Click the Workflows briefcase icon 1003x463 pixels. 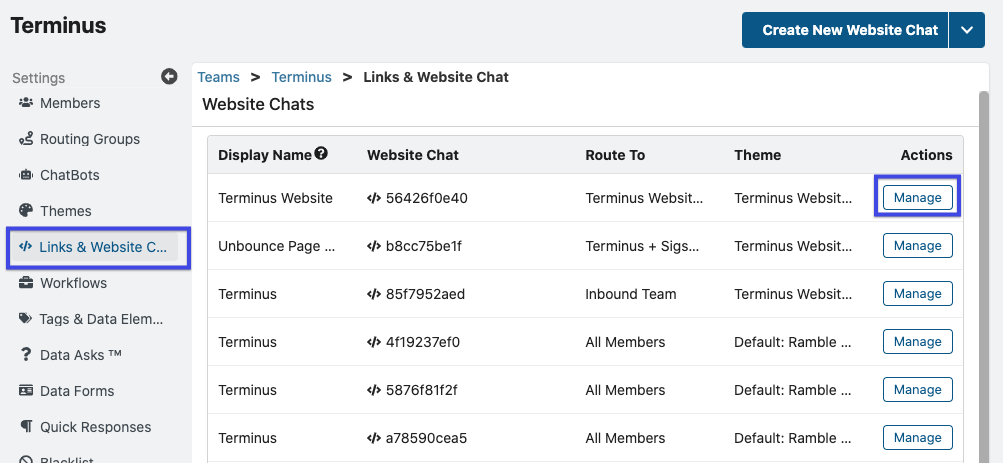click(x=26, y=283)
